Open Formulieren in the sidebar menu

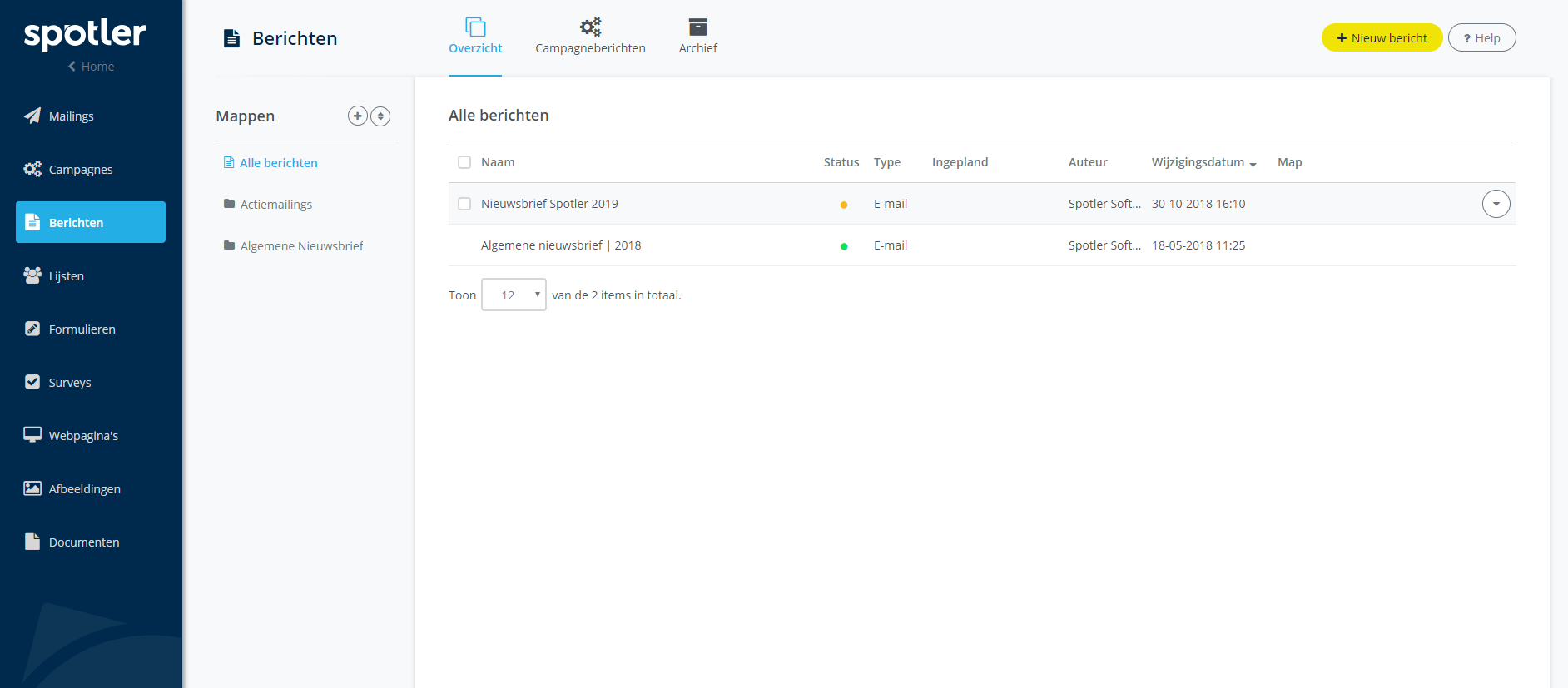(x=91, y=329)
